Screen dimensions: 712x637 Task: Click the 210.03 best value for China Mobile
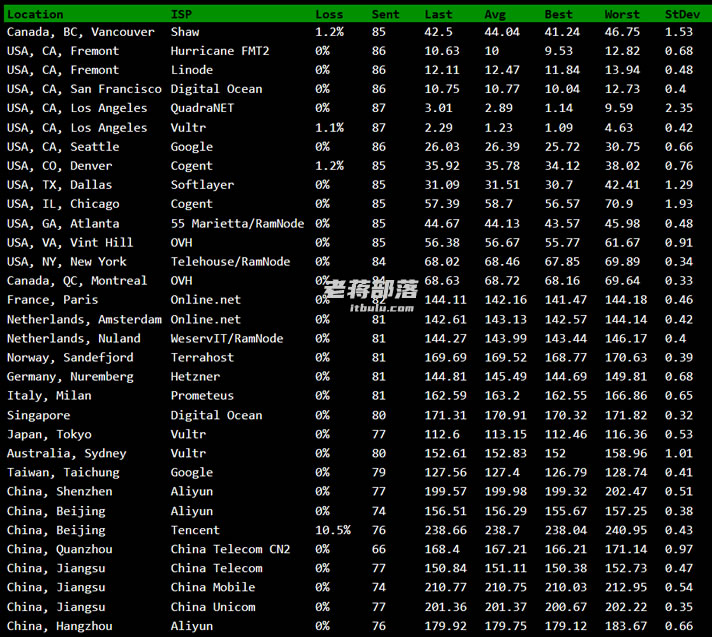[566, 588]
